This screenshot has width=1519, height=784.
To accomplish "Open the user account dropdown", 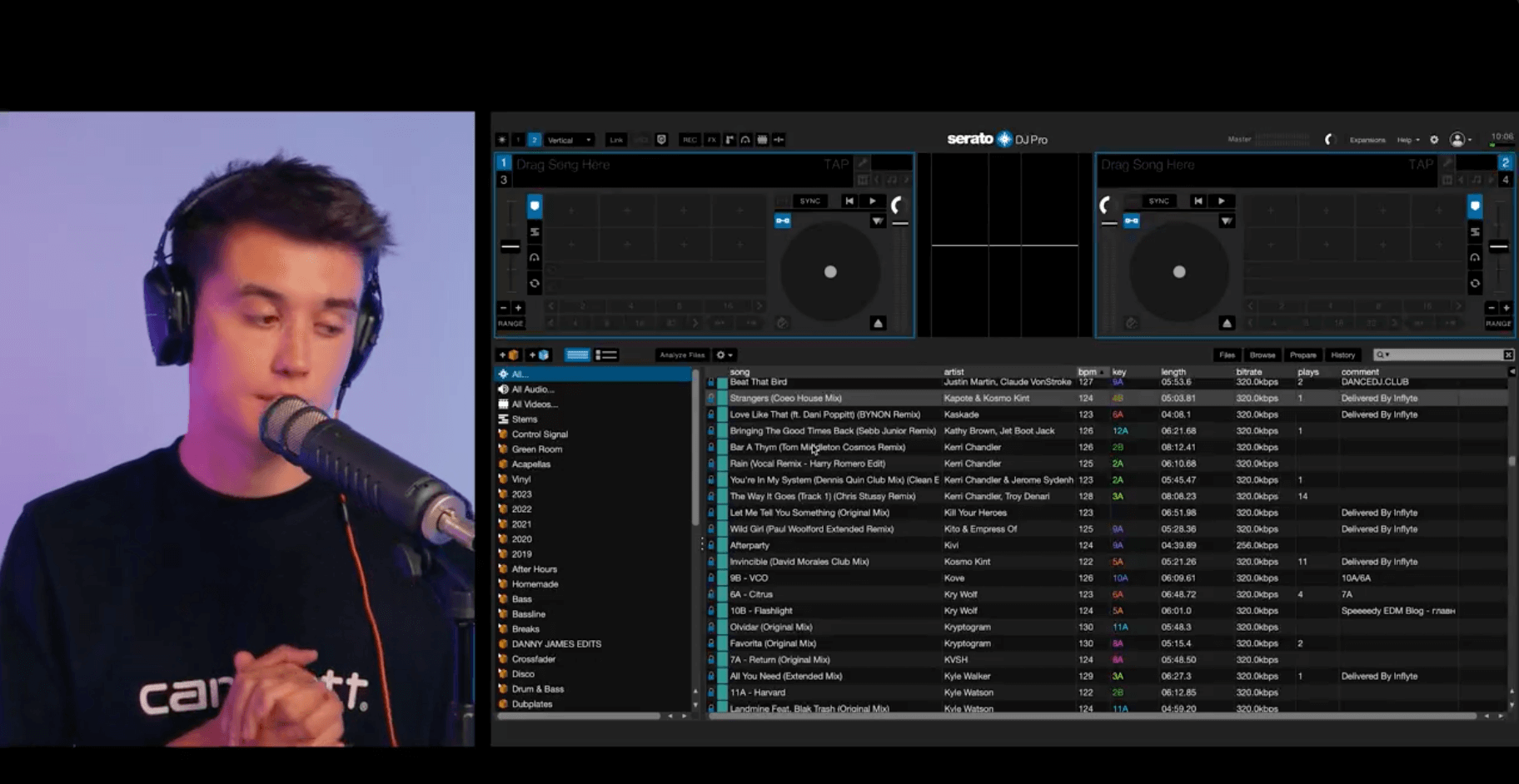I will [1461, 140].
